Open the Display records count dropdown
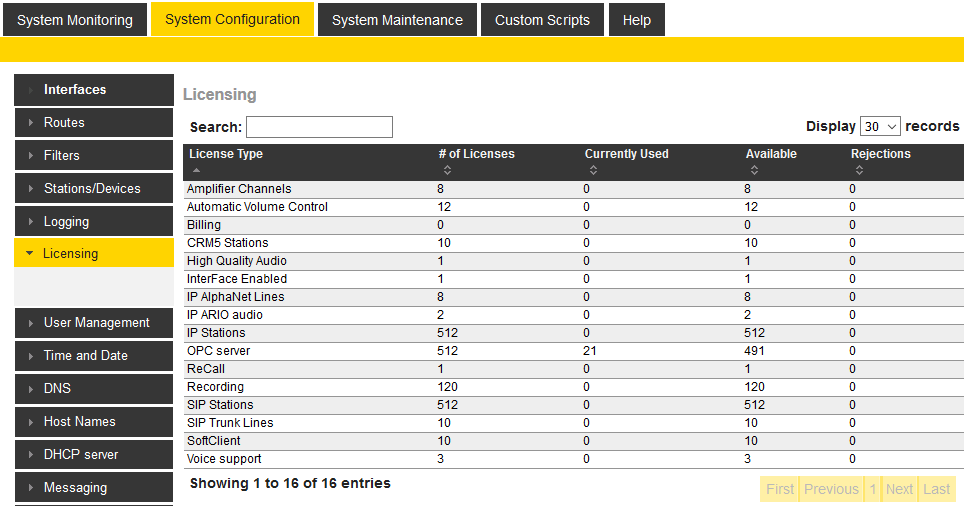Screen dimensions: 964x506 click(880, 127)
